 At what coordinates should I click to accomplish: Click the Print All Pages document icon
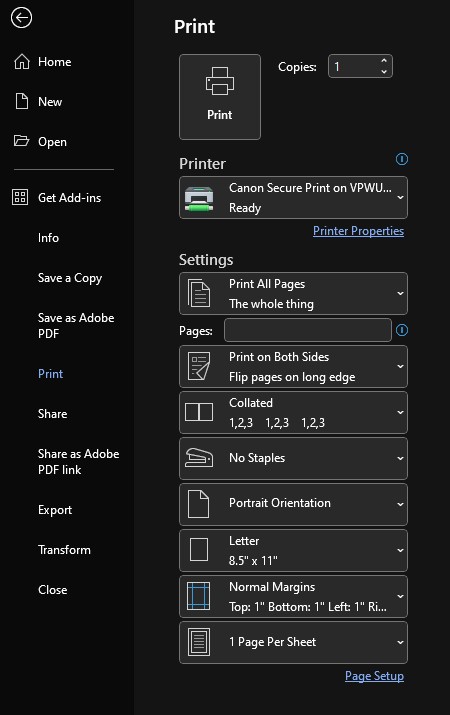(199, 293)
